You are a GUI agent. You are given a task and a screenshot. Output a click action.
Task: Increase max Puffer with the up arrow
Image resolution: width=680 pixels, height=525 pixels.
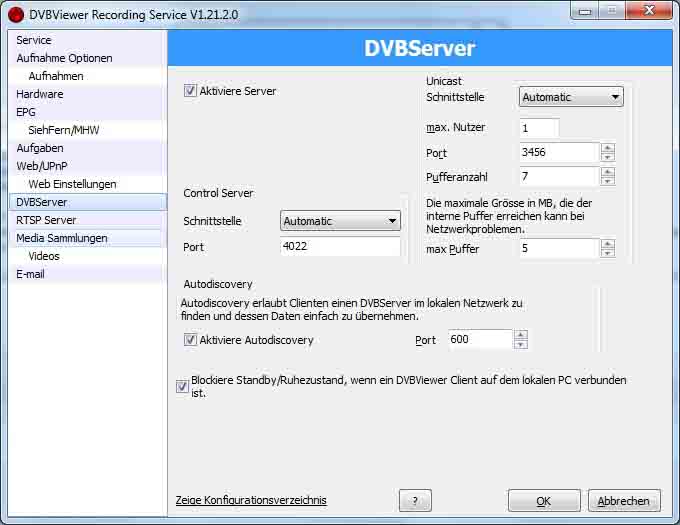tap(608, 244)
